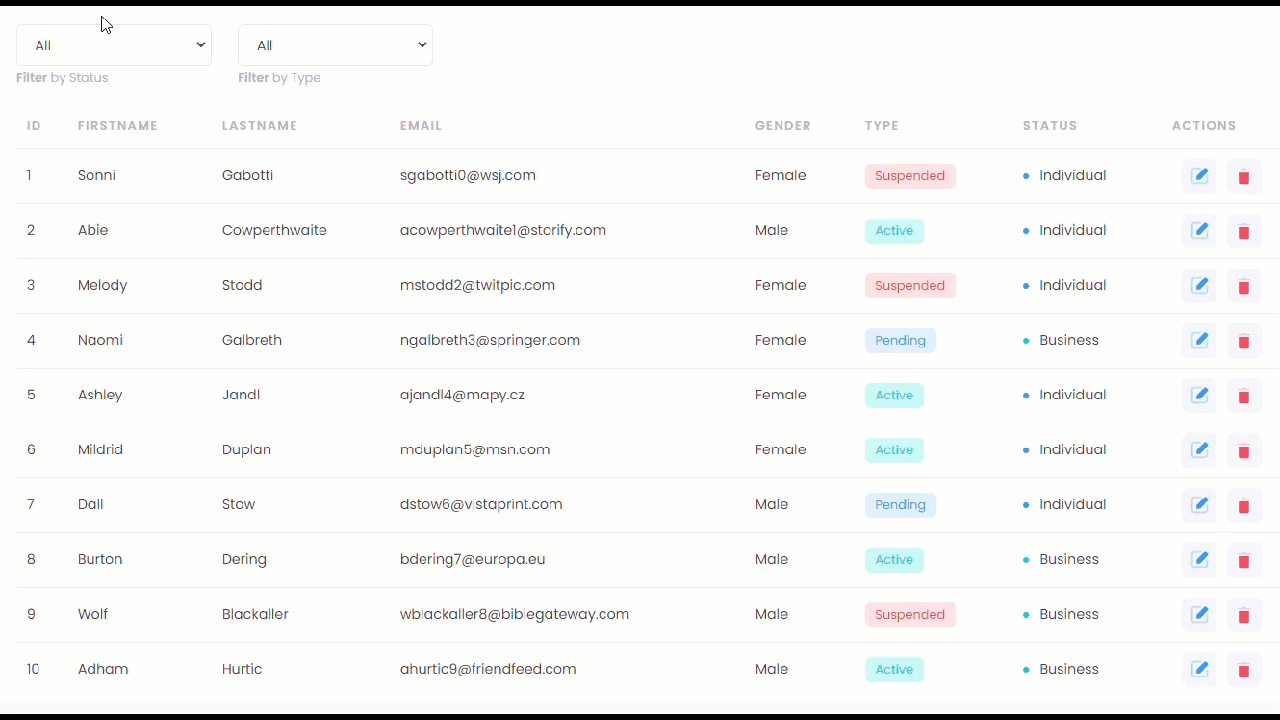This screenshot has width=1280, height=720.
Task: Sort by the Firstname column header
Action: (118, 126)
